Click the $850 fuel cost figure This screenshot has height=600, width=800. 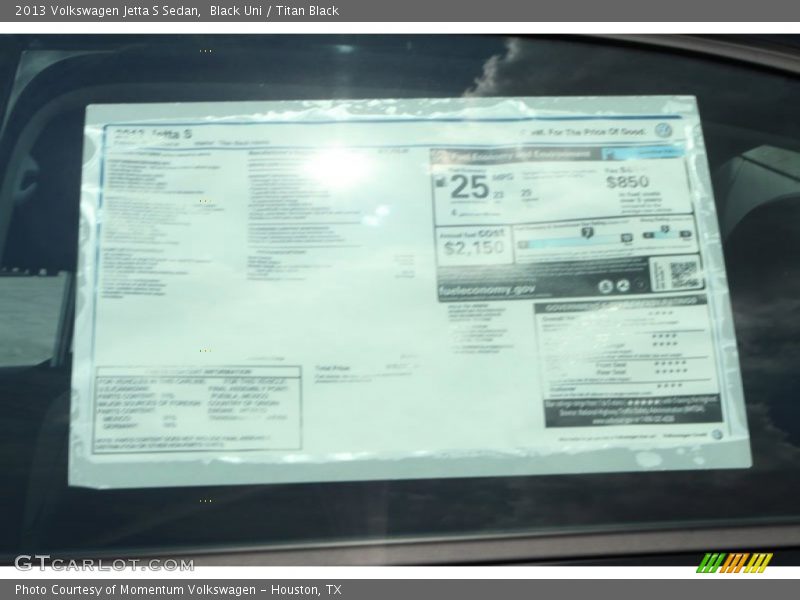coord(627,183)
